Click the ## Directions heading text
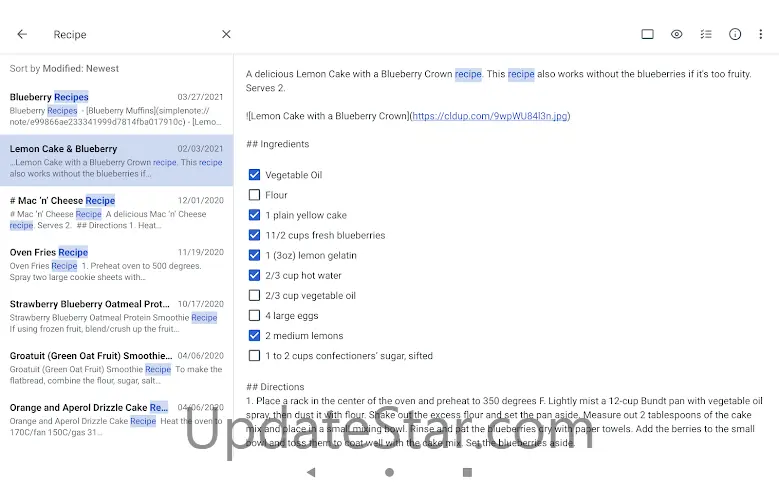779x487 pixels. pos(275,387)
